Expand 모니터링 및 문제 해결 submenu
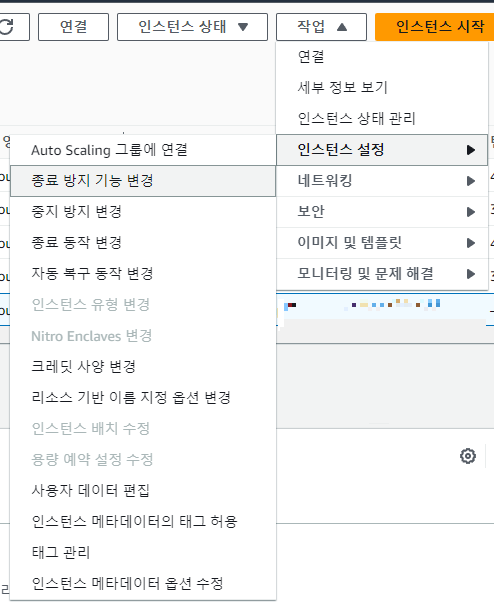Viewport: 494px width, 603px height. pyautogui.click(x=382, y=274)
